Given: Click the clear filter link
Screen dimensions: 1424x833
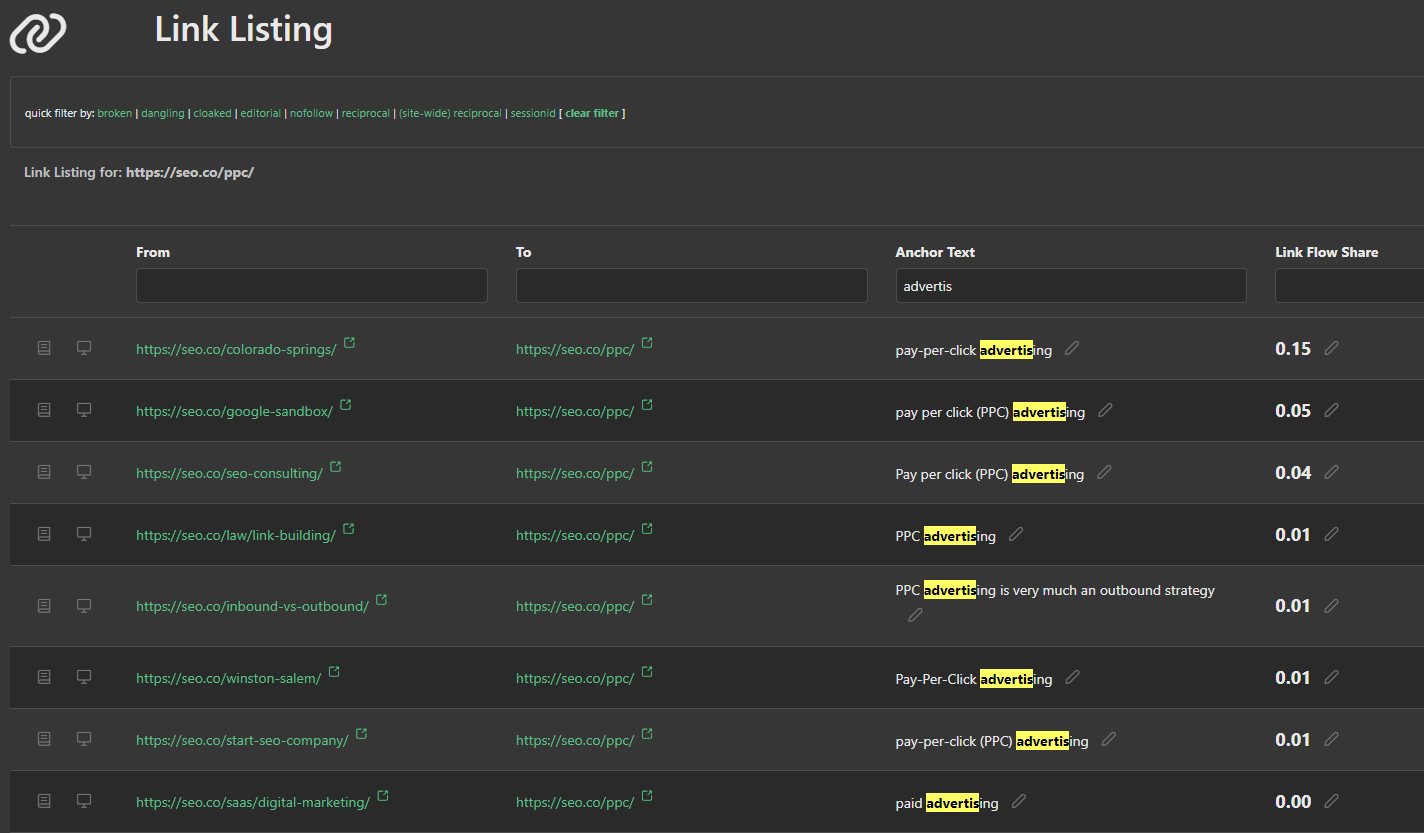Looking at the screenshot, I should click(x=592, y=114).
